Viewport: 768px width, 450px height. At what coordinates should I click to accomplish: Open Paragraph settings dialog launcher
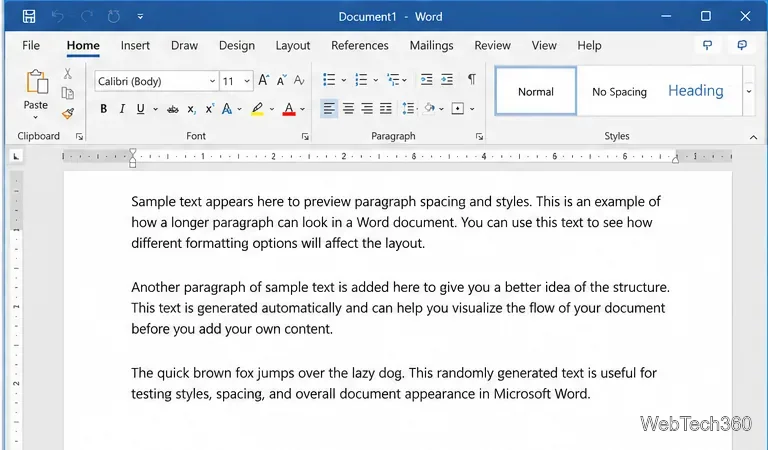[480, 137]
